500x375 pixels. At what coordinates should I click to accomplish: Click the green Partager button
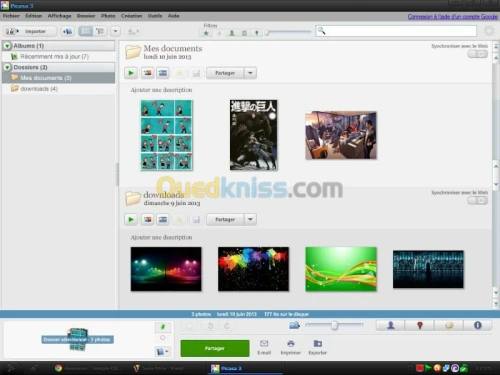tap(215, 348)
